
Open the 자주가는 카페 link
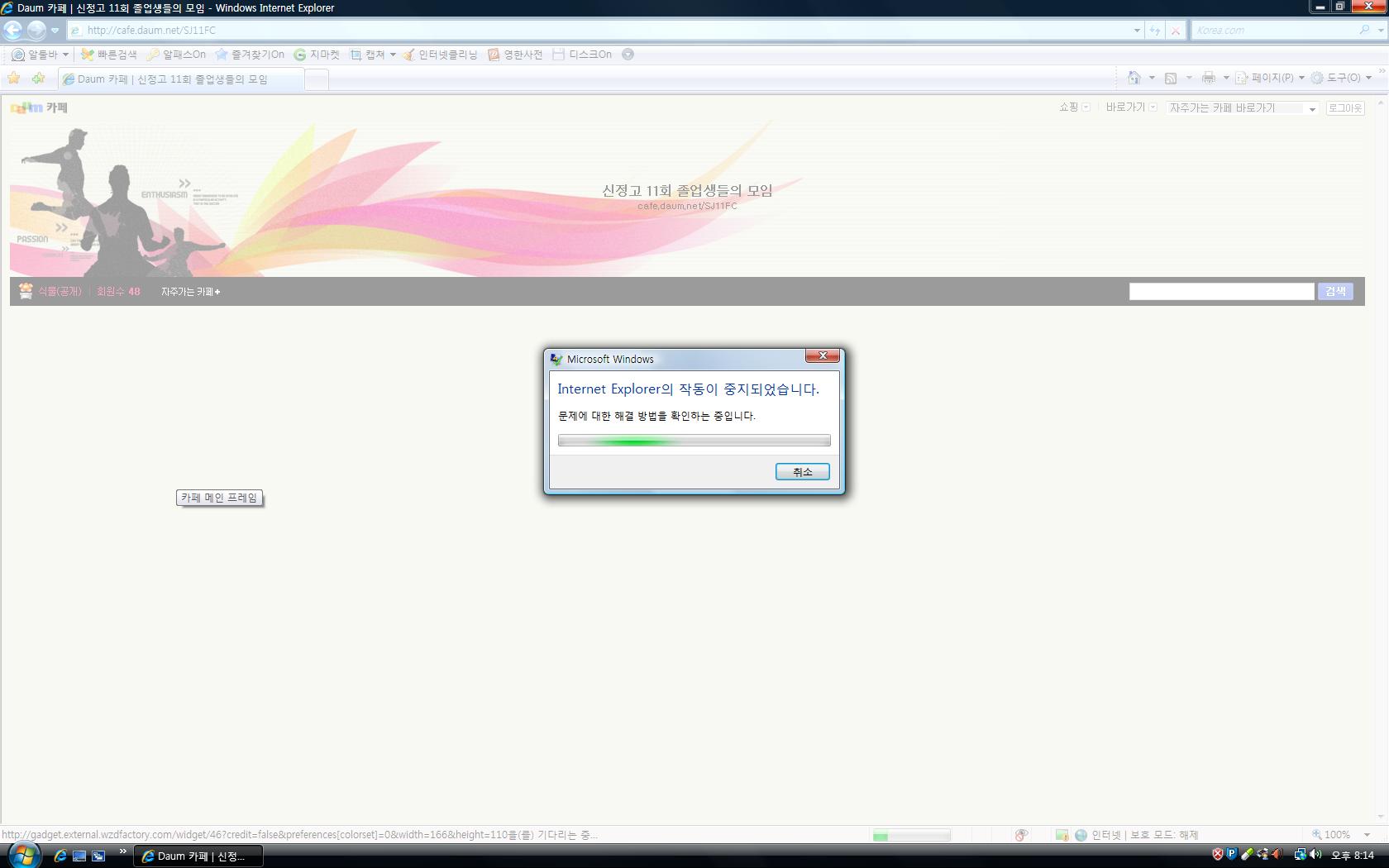click(190, 292)
